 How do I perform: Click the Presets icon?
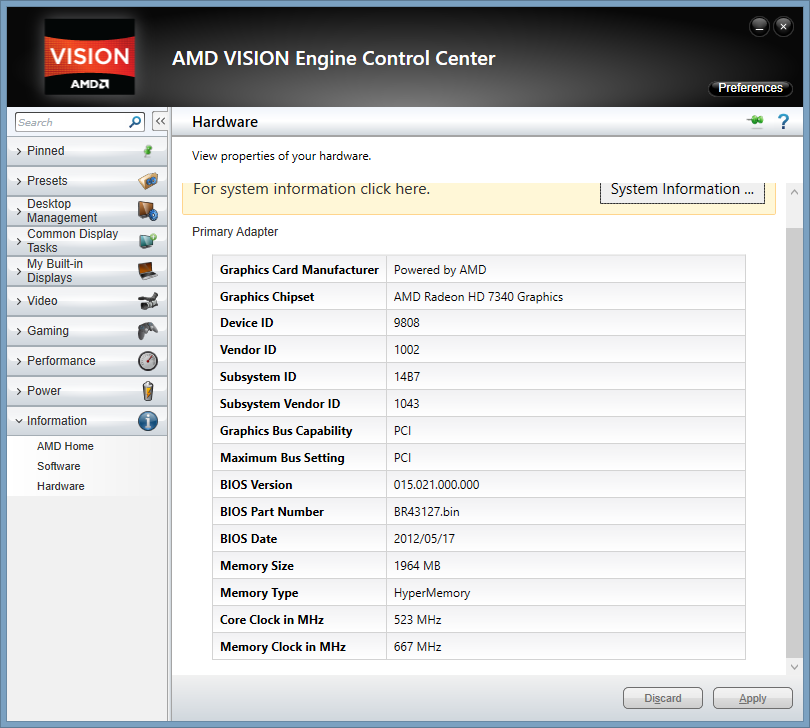pos(148,181)
